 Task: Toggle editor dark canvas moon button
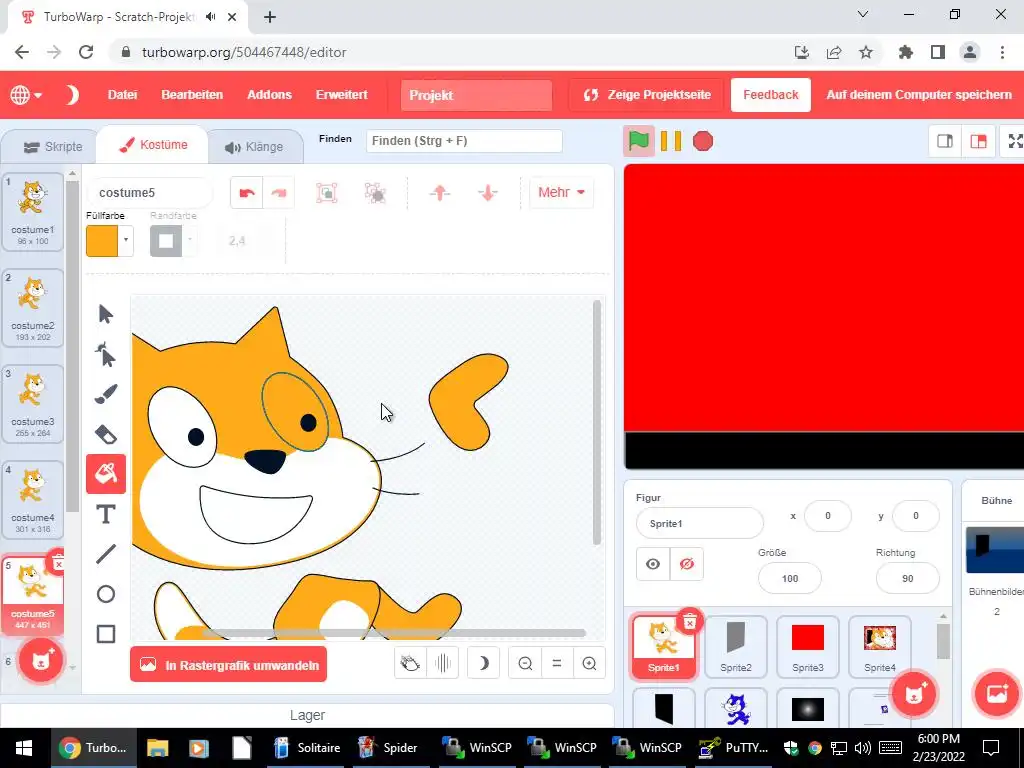483,664
